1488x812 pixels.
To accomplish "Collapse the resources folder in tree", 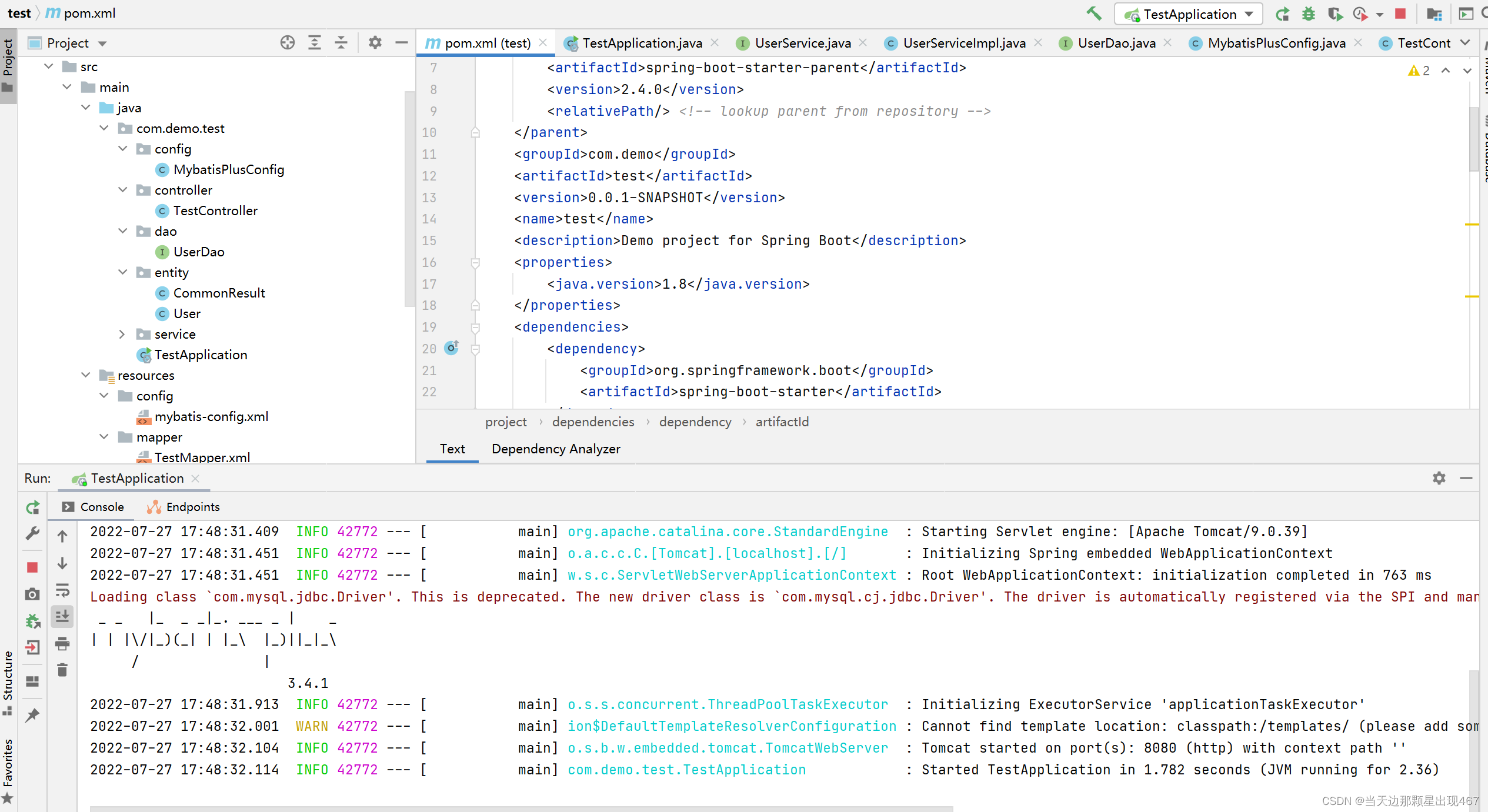I will pyautogui.click(x=86, y=375).
